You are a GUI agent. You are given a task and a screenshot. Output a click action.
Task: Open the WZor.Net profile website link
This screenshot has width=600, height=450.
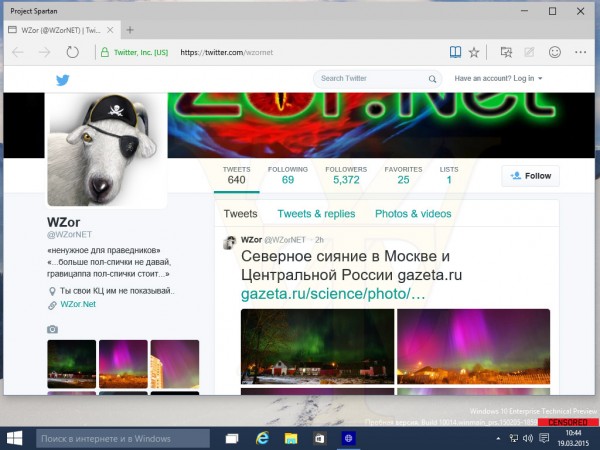(78, 304)
